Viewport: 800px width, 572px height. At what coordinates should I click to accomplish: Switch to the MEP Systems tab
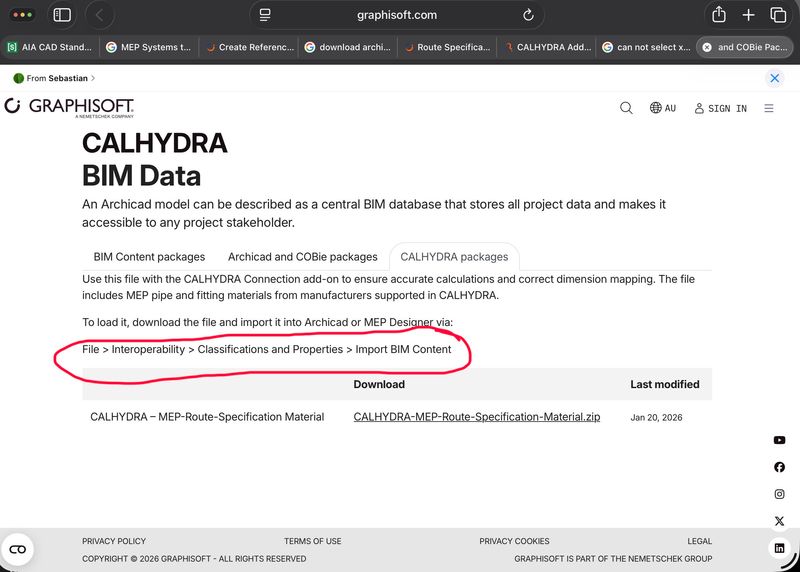(149, 47)
